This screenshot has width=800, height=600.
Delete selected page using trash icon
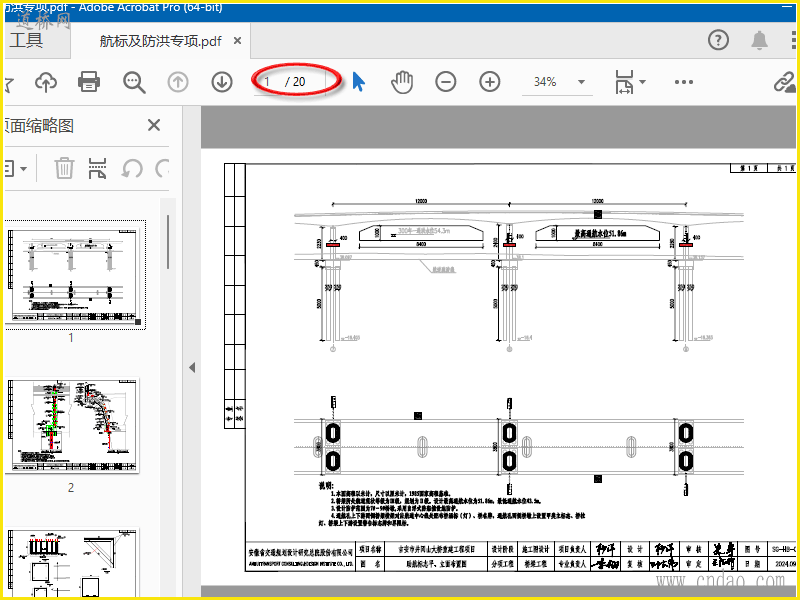click(x=64, y=168)
